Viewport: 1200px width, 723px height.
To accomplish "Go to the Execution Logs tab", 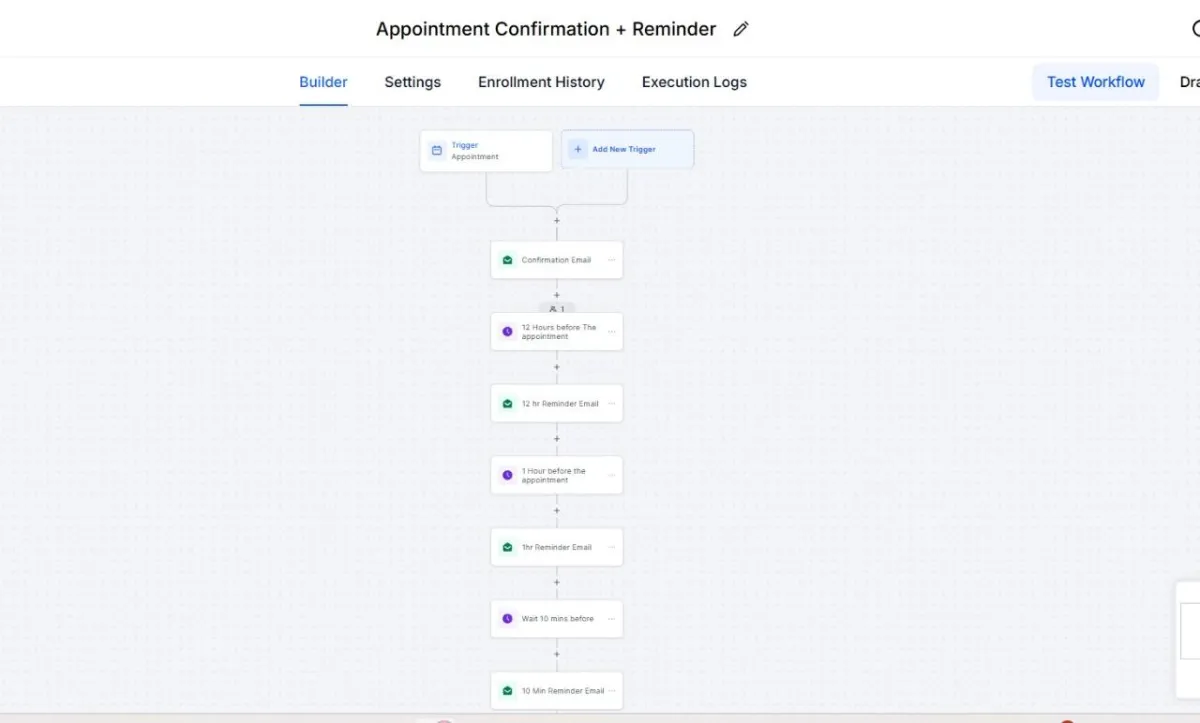I will [694, 82].
